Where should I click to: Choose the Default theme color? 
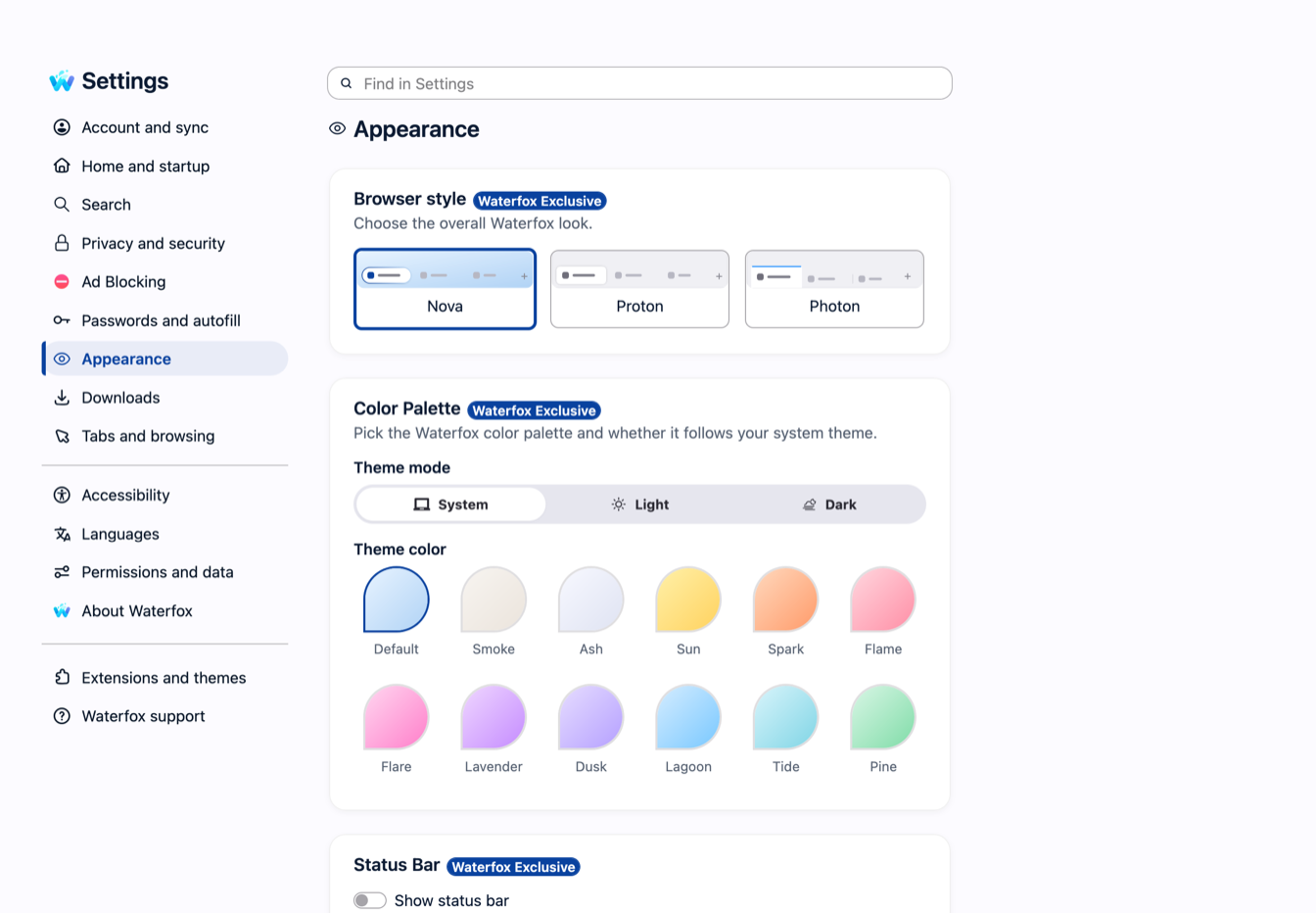[x=397, y=600]
